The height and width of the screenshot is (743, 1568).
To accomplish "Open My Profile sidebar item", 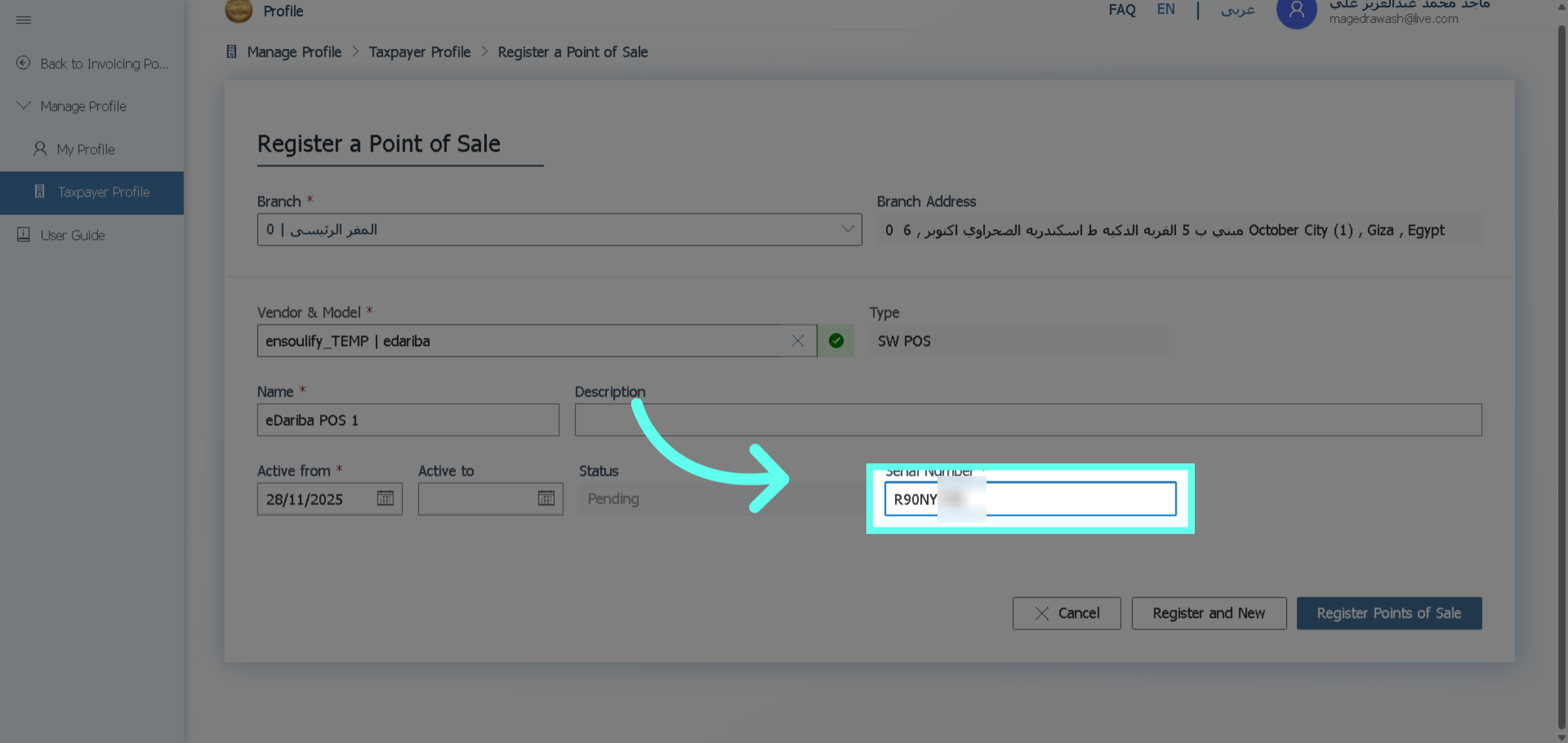I will coord(86,150).
